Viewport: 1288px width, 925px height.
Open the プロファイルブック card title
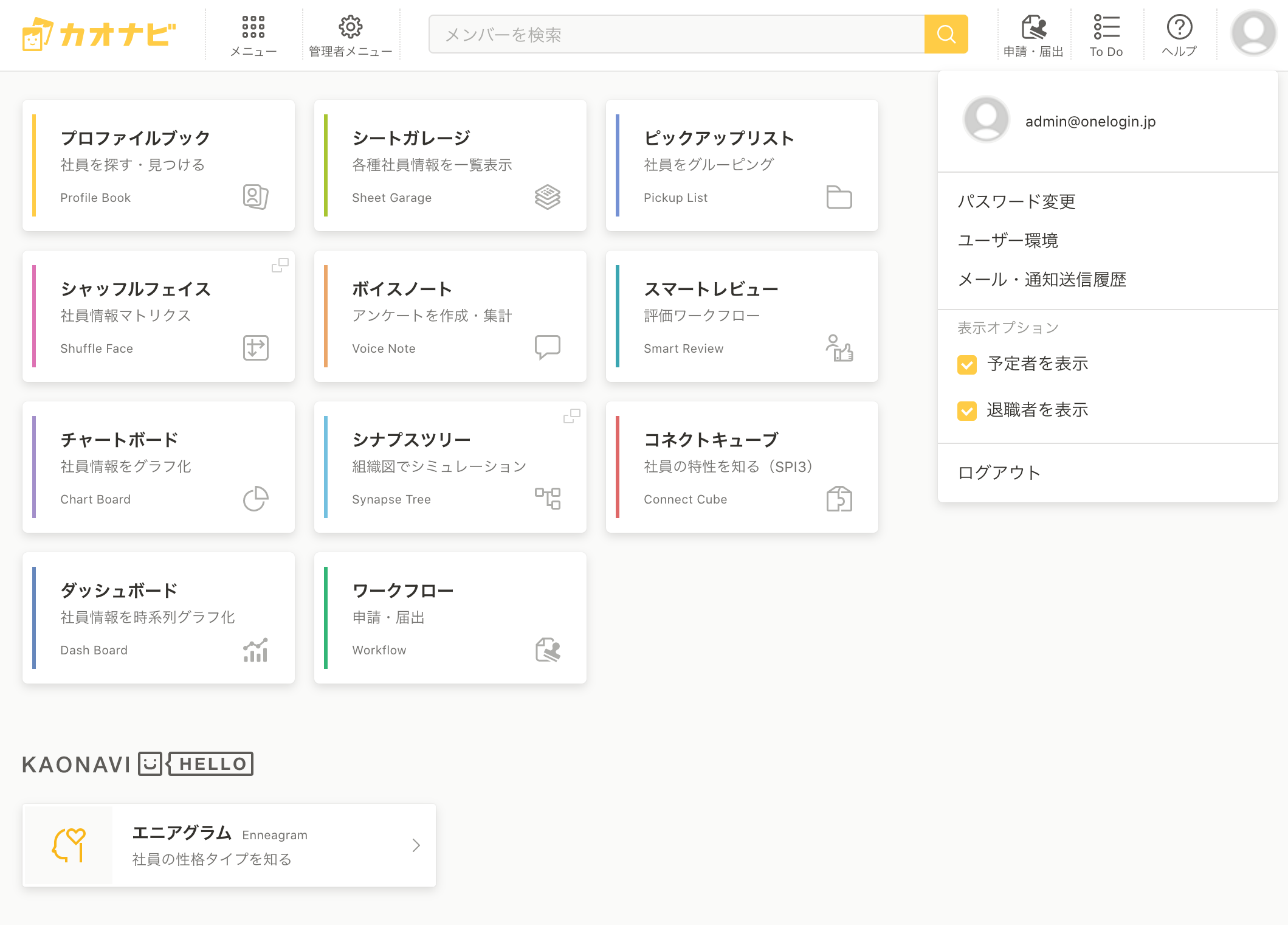135,138
